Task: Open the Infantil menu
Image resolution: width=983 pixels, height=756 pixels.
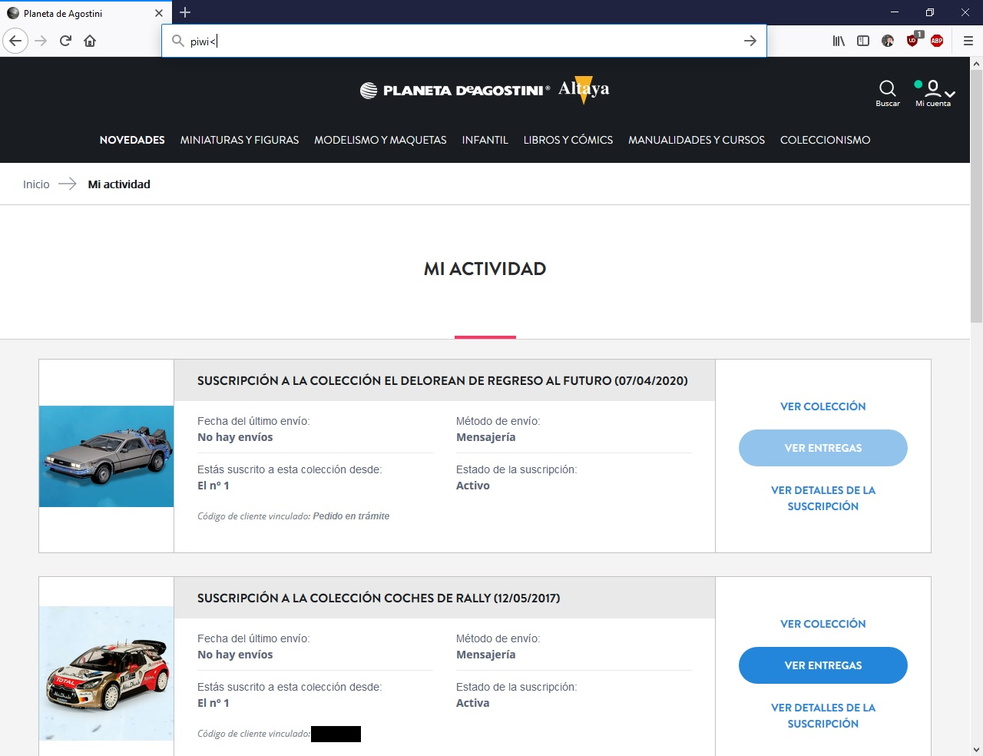Action: [485, 140]
